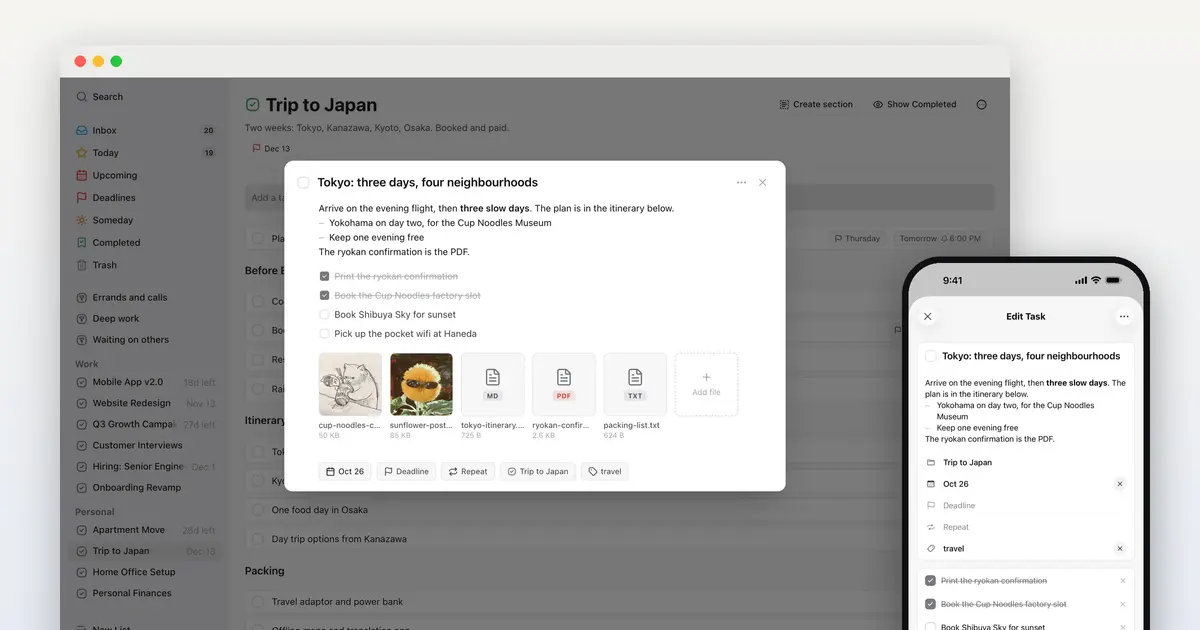Tap the Repeat row on phone

(x=1026, y=527)
